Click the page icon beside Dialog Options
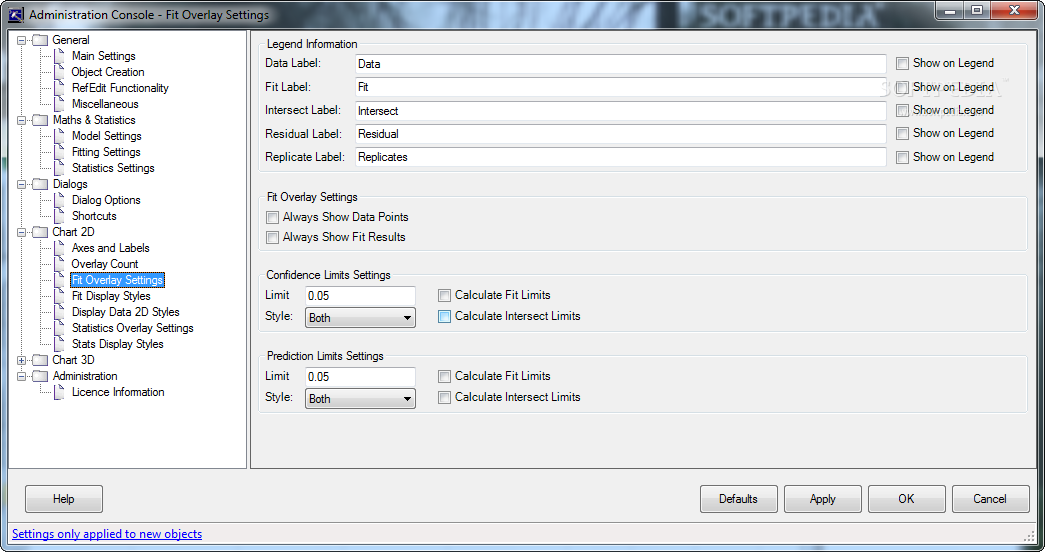This screenshot has height=552, width=1045. [x=59, y=200]
